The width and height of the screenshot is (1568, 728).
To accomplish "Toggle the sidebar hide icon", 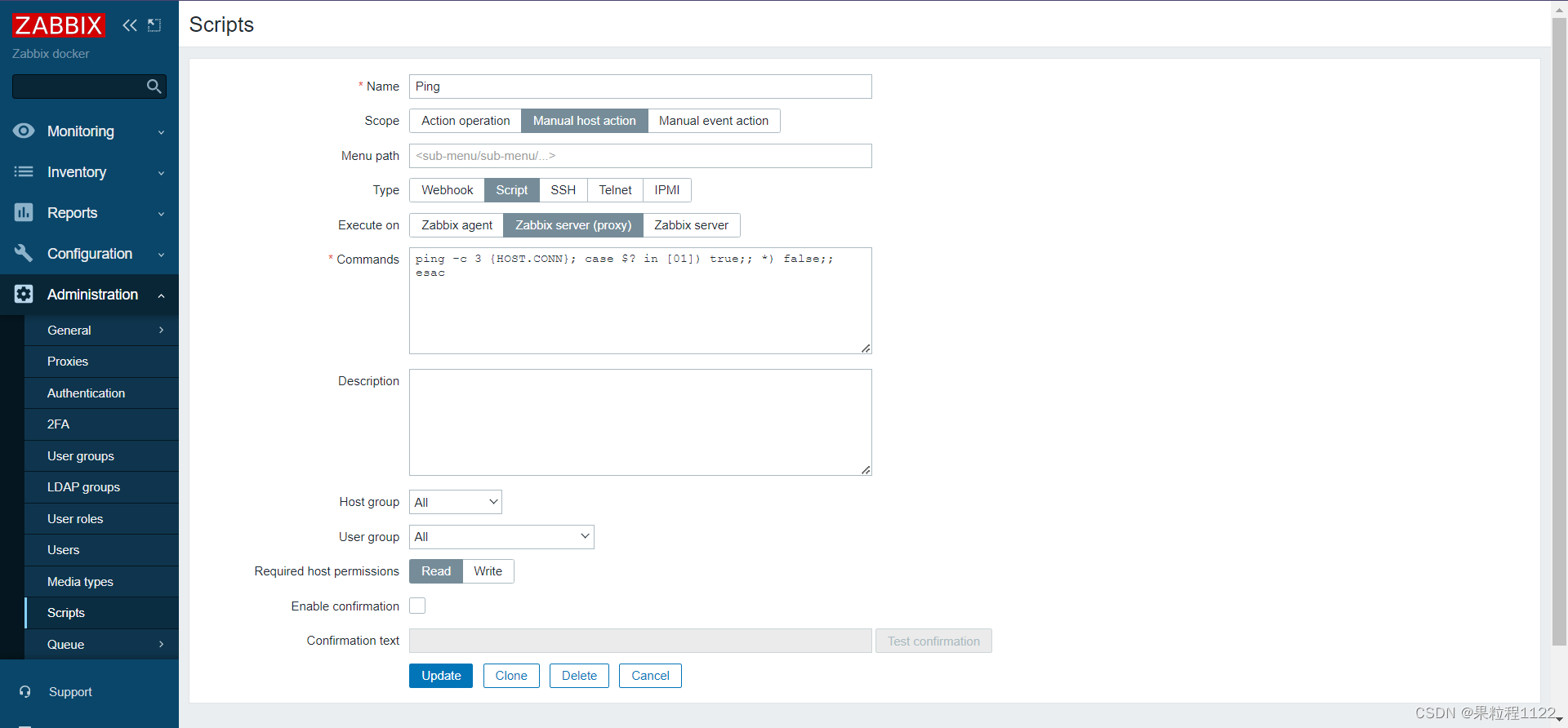I will (x=154, y=25).
